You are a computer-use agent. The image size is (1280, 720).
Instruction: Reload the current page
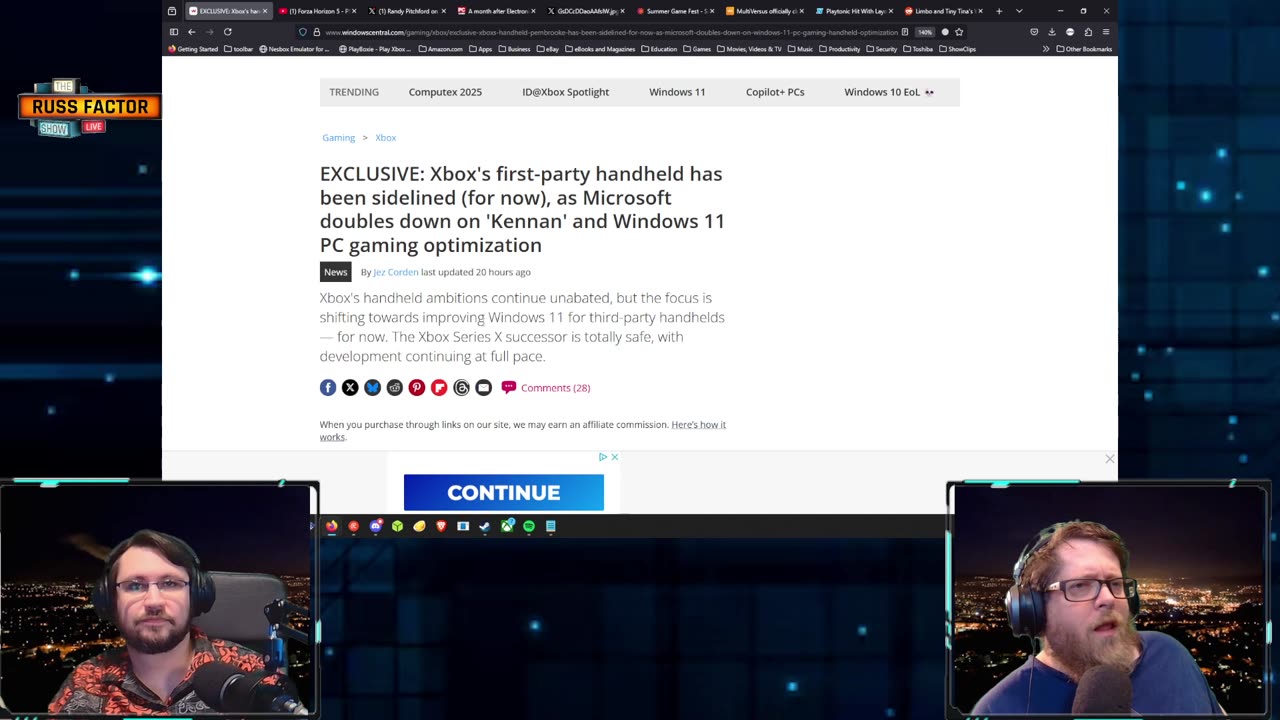click(227, 32)
